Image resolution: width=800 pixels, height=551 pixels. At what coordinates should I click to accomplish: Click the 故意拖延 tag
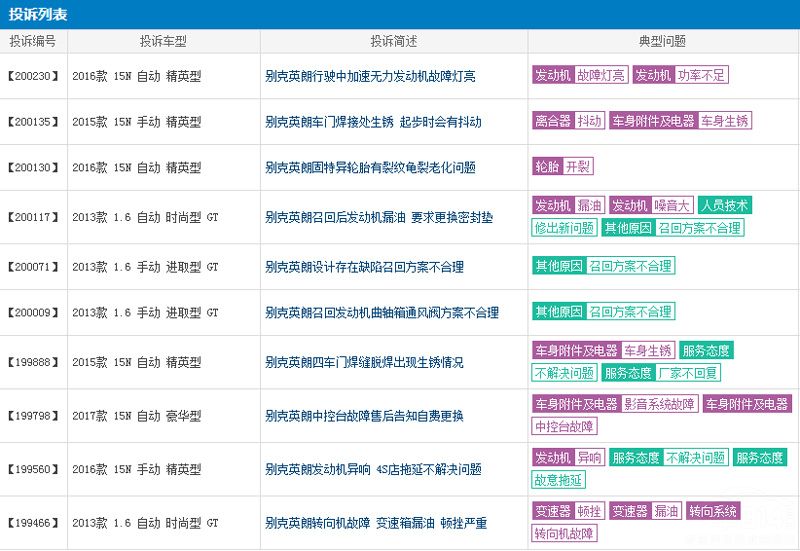pos(558,480)
